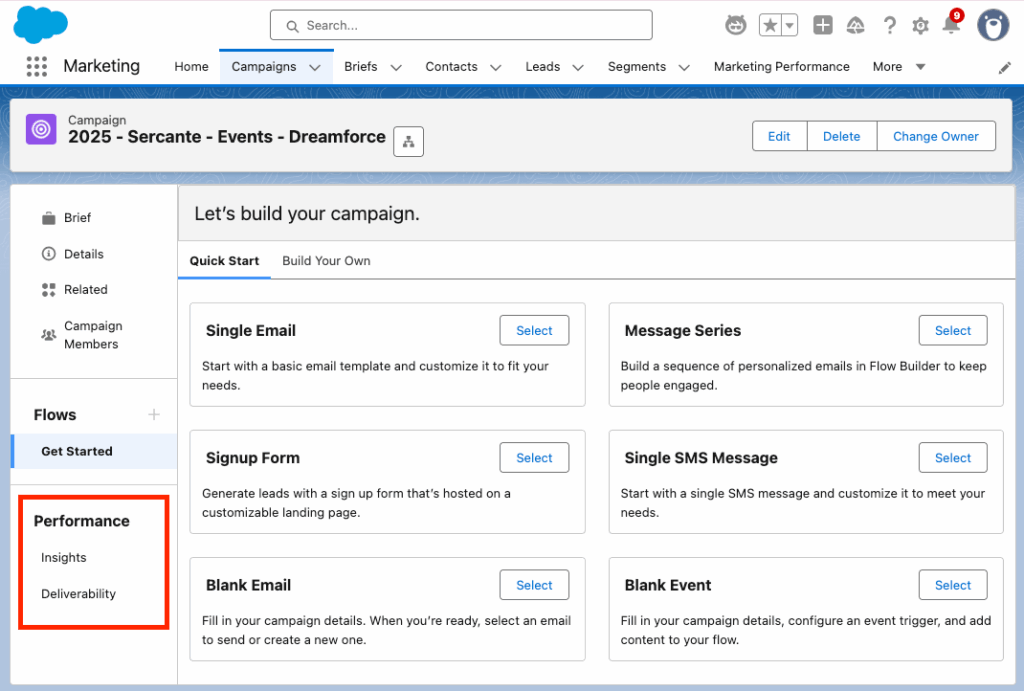Open the App Launcher waffle icon
The height and width of the screenshot is (691, 1024).
[37, 66]
